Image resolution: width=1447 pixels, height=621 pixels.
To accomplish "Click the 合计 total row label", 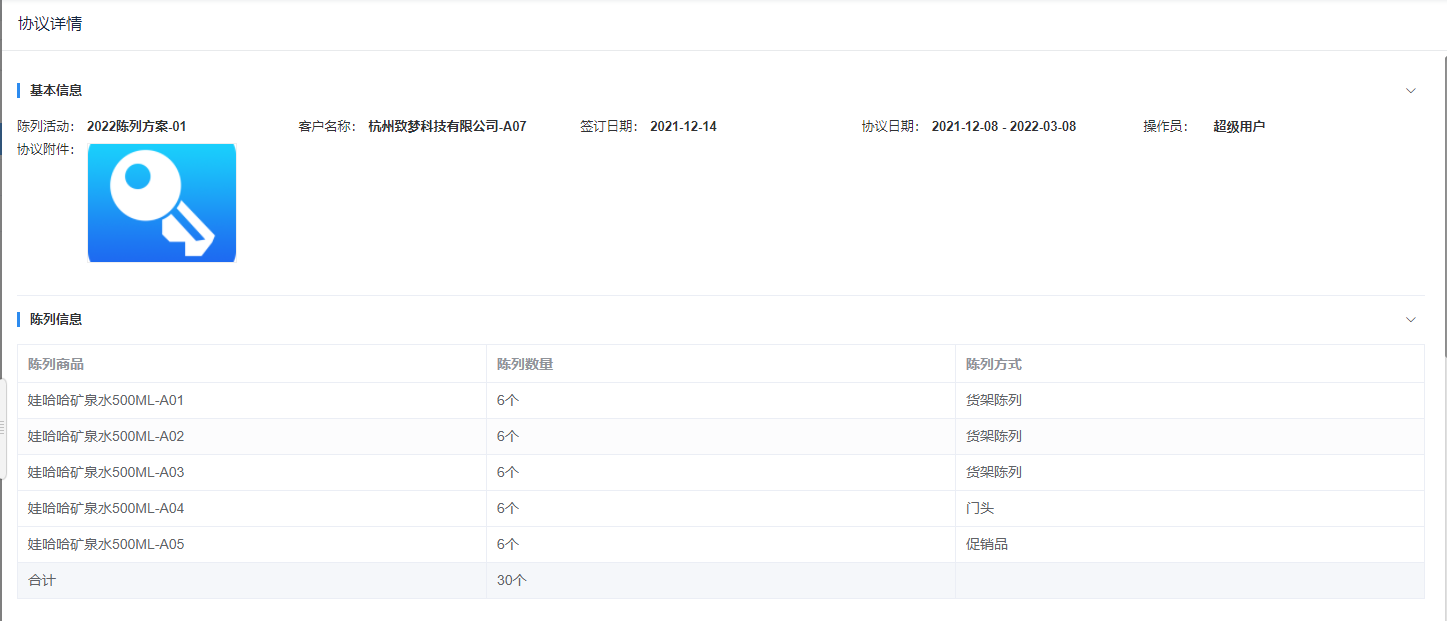I will [42, 581].
